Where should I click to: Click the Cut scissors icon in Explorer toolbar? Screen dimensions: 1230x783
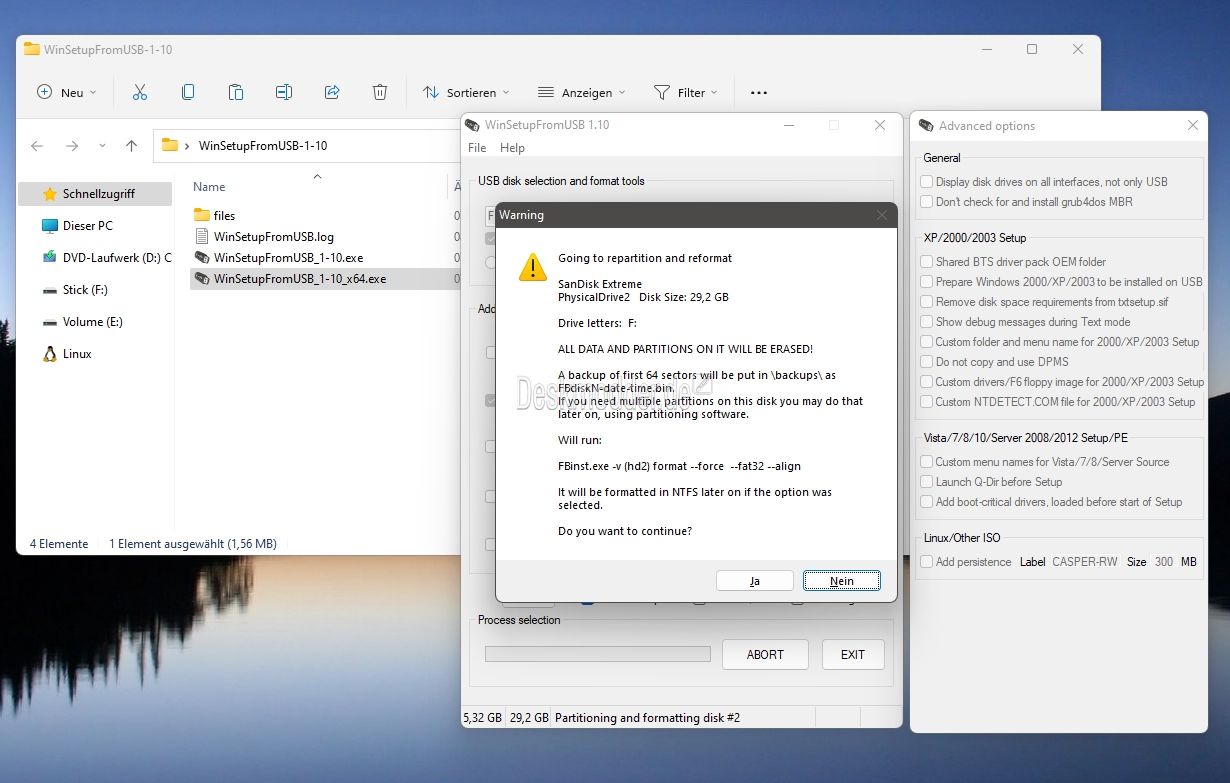[140, 92]
